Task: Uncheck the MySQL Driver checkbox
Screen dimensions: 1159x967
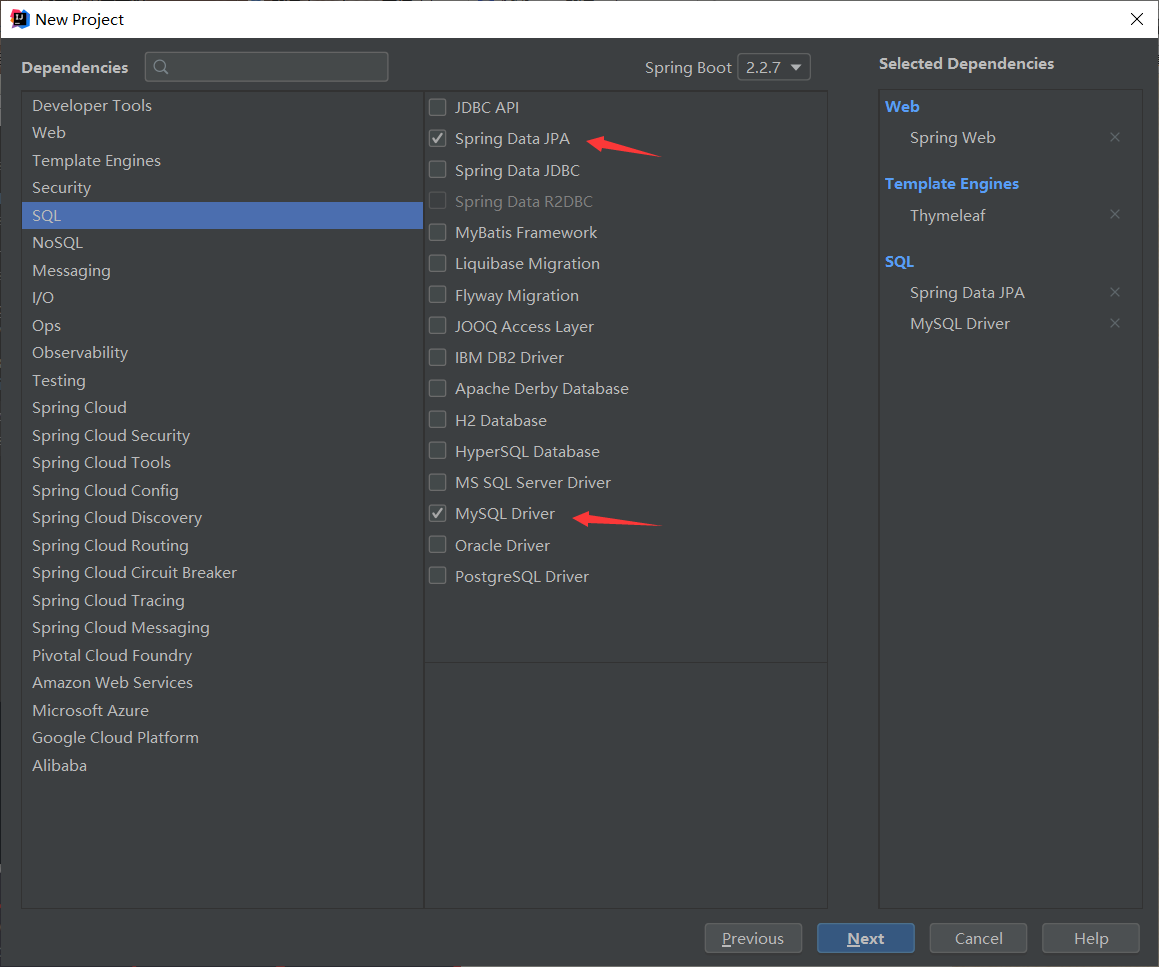Action: click(x=438, y=513)
